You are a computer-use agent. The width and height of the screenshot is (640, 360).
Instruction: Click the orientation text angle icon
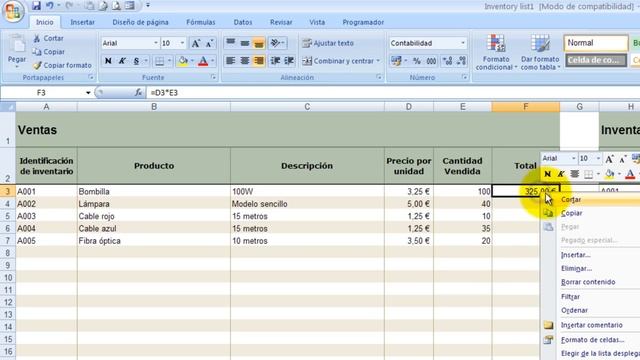(276, 43)
